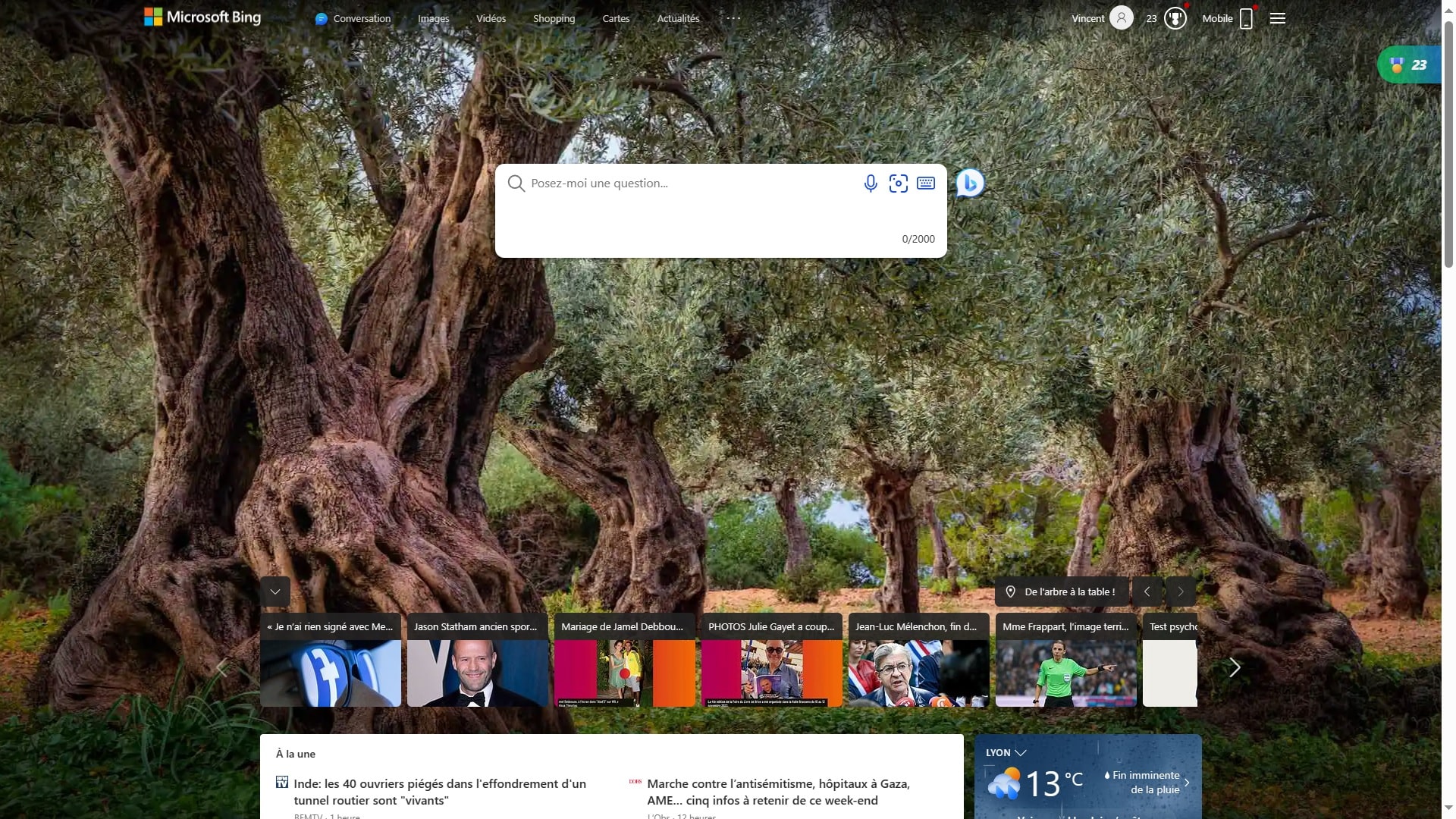Viewport: 1456px width, 819px height.
Task: Toggle the rewards counter badge panel
Action: click(1410, 64)
